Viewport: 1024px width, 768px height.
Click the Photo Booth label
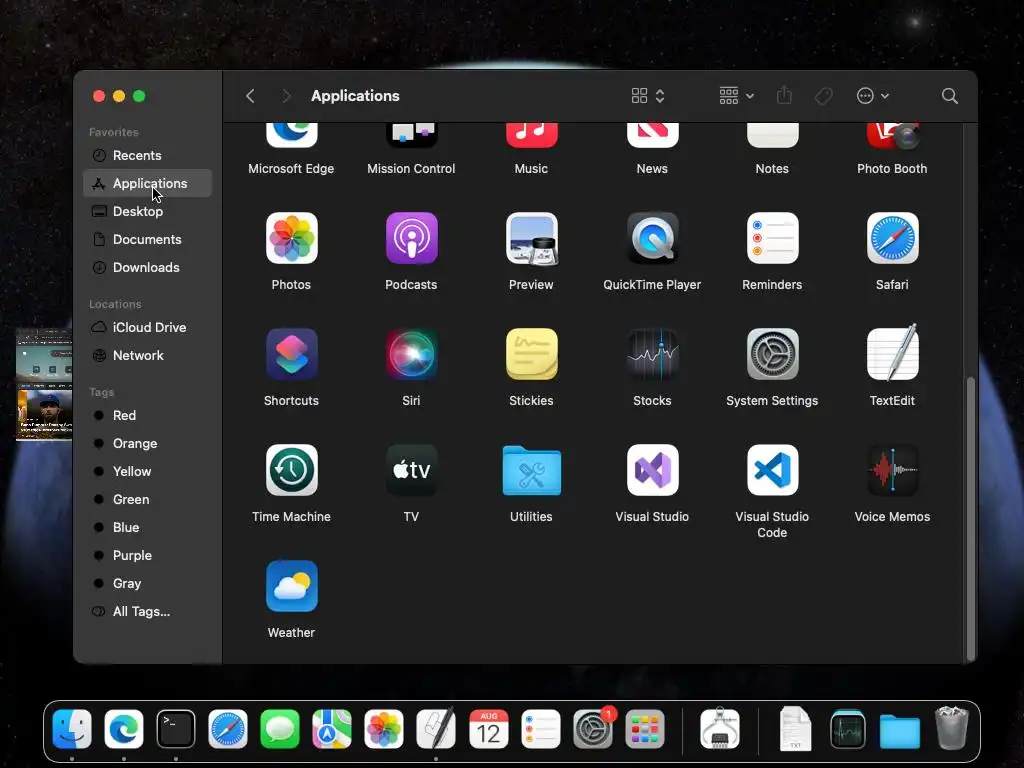pyautogui.click(x=892, y=168)
